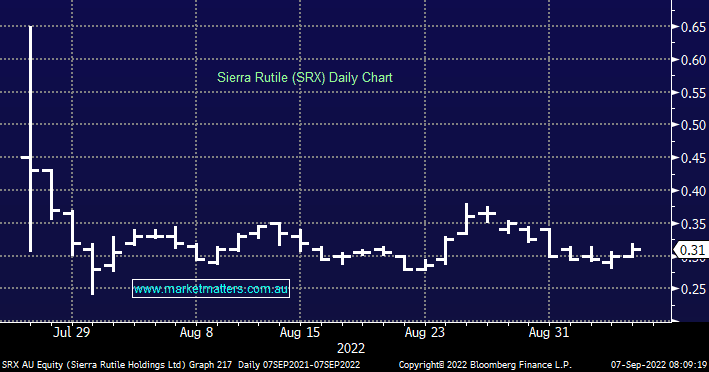Click the 0.31 last price tag
Screen dimensions: 709x372
click(x=691, y=250)
